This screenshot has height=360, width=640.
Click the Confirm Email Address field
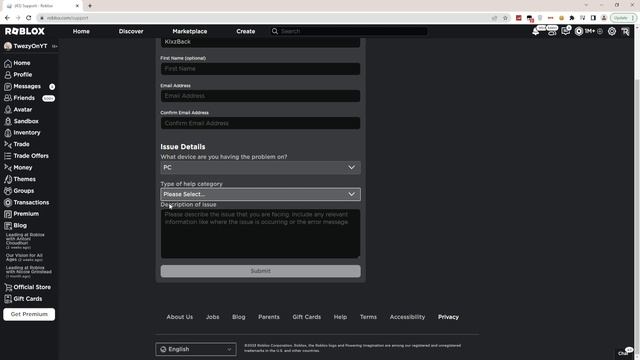(x=260, y=123)
